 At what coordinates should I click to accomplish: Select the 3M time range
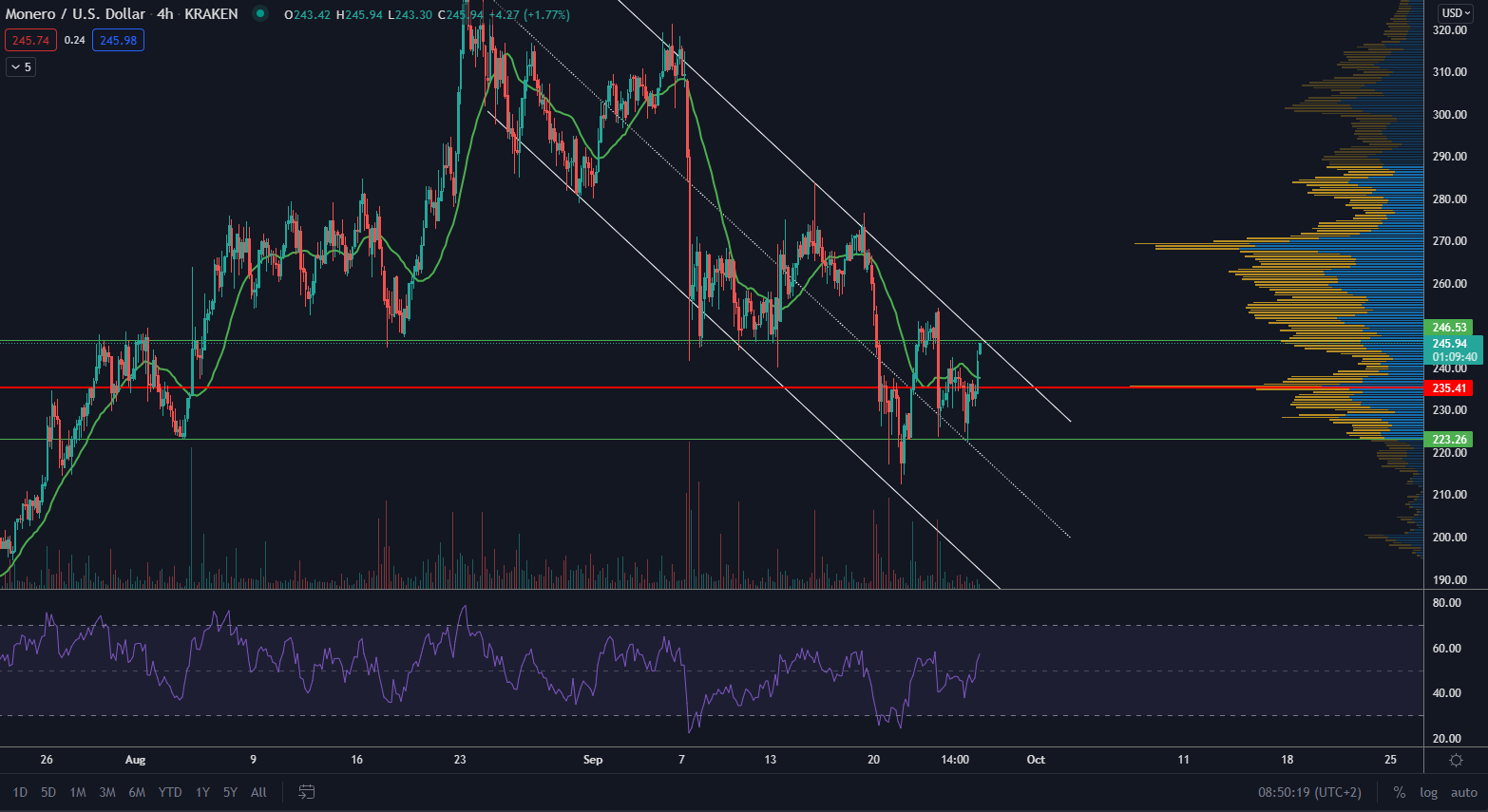click(x=107, y=792)
